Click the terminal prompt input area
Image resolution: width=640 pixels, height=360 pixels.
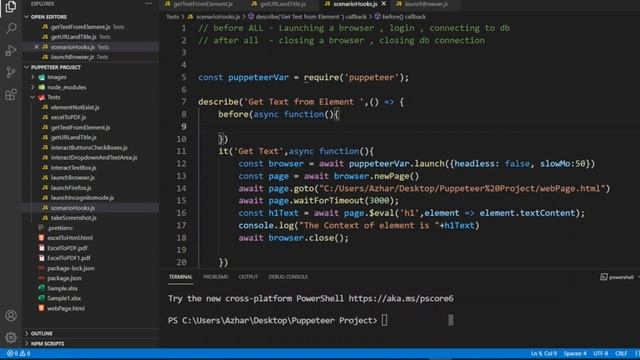384,320
